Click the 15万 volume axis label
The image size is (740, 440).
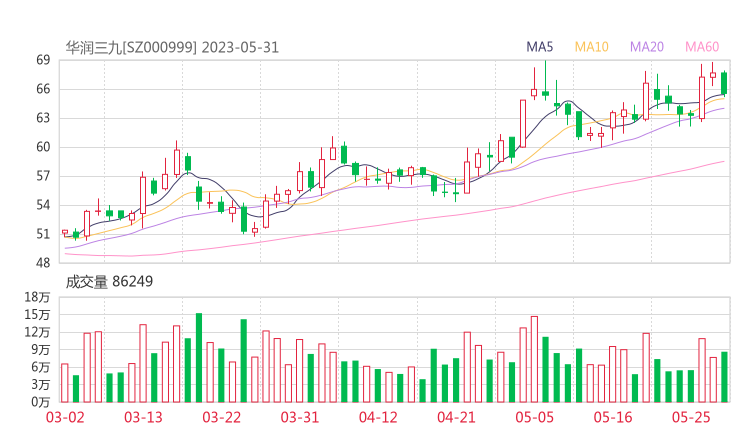(x=37, y=315)
